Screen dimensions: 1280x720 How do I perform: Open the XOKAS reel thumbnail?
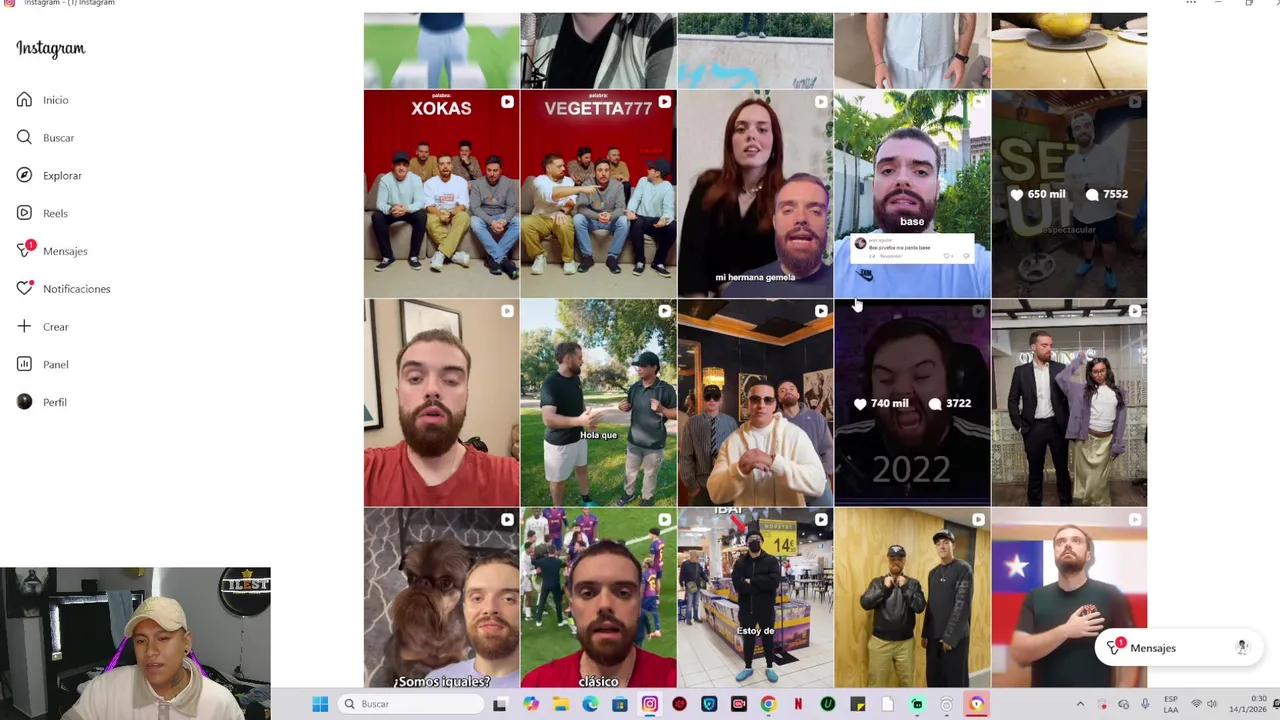(441, 194)
